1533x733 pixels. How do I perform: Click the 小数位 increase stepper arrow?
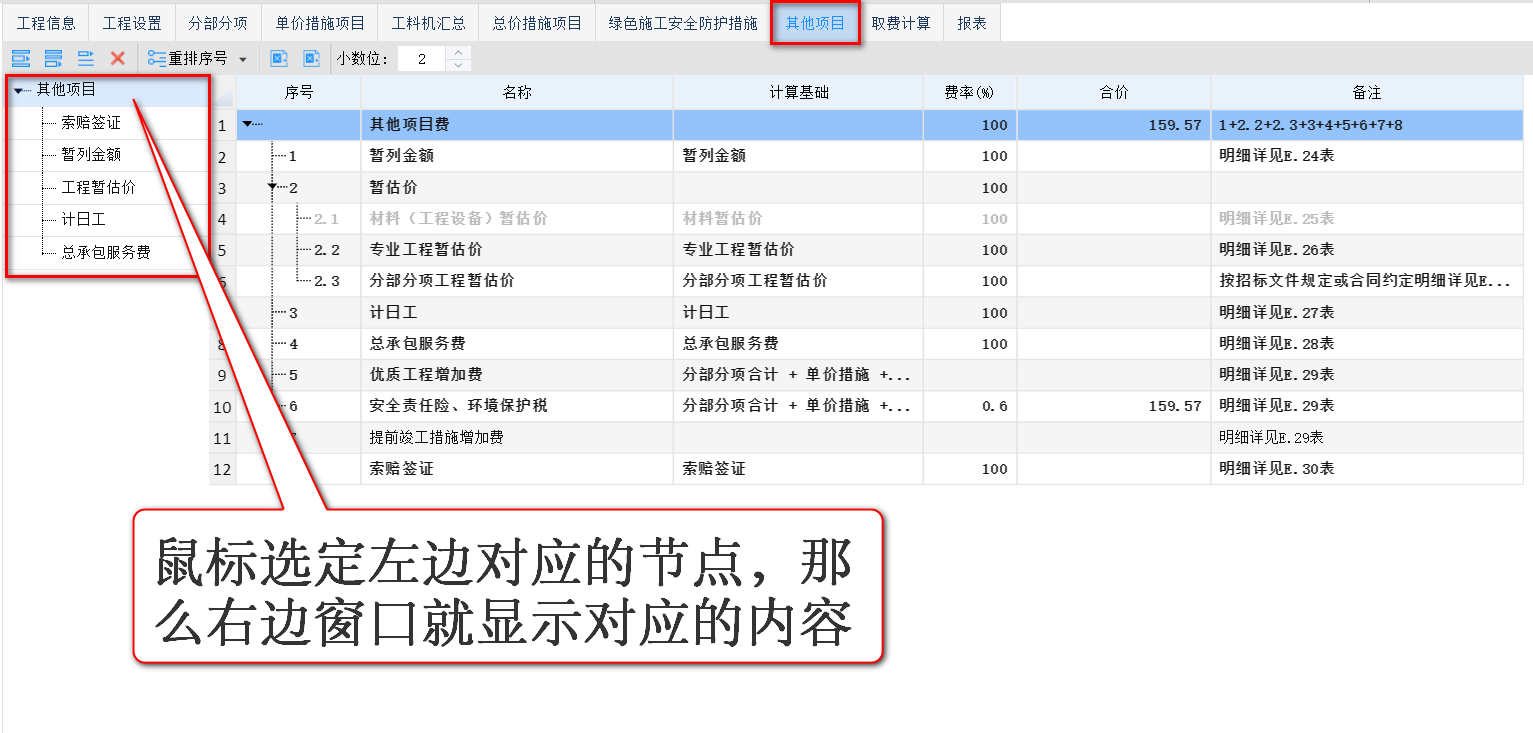[x=458, y=52]
